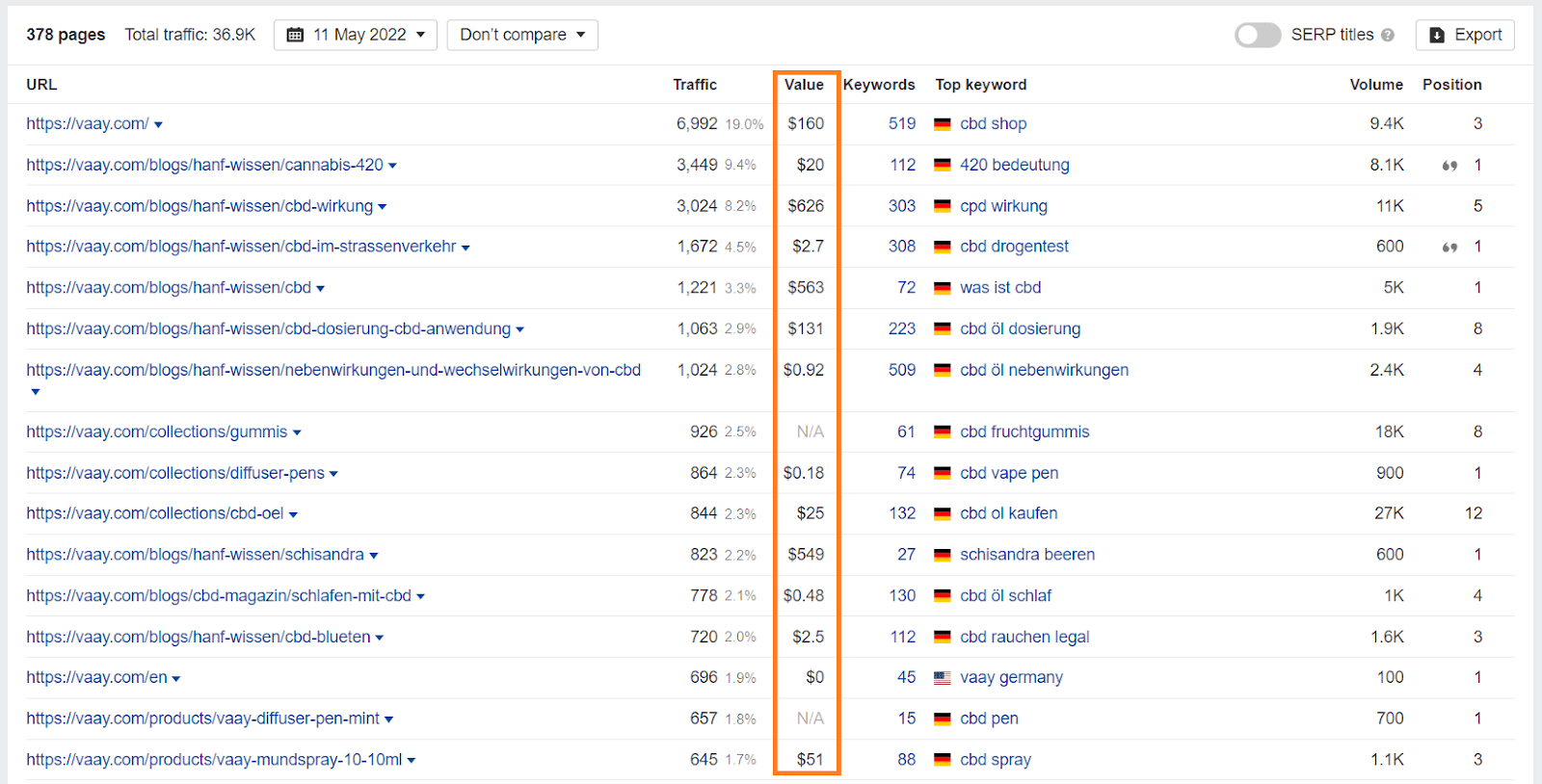Click the German flag beside cbd spray

click(x=943, y=760)
